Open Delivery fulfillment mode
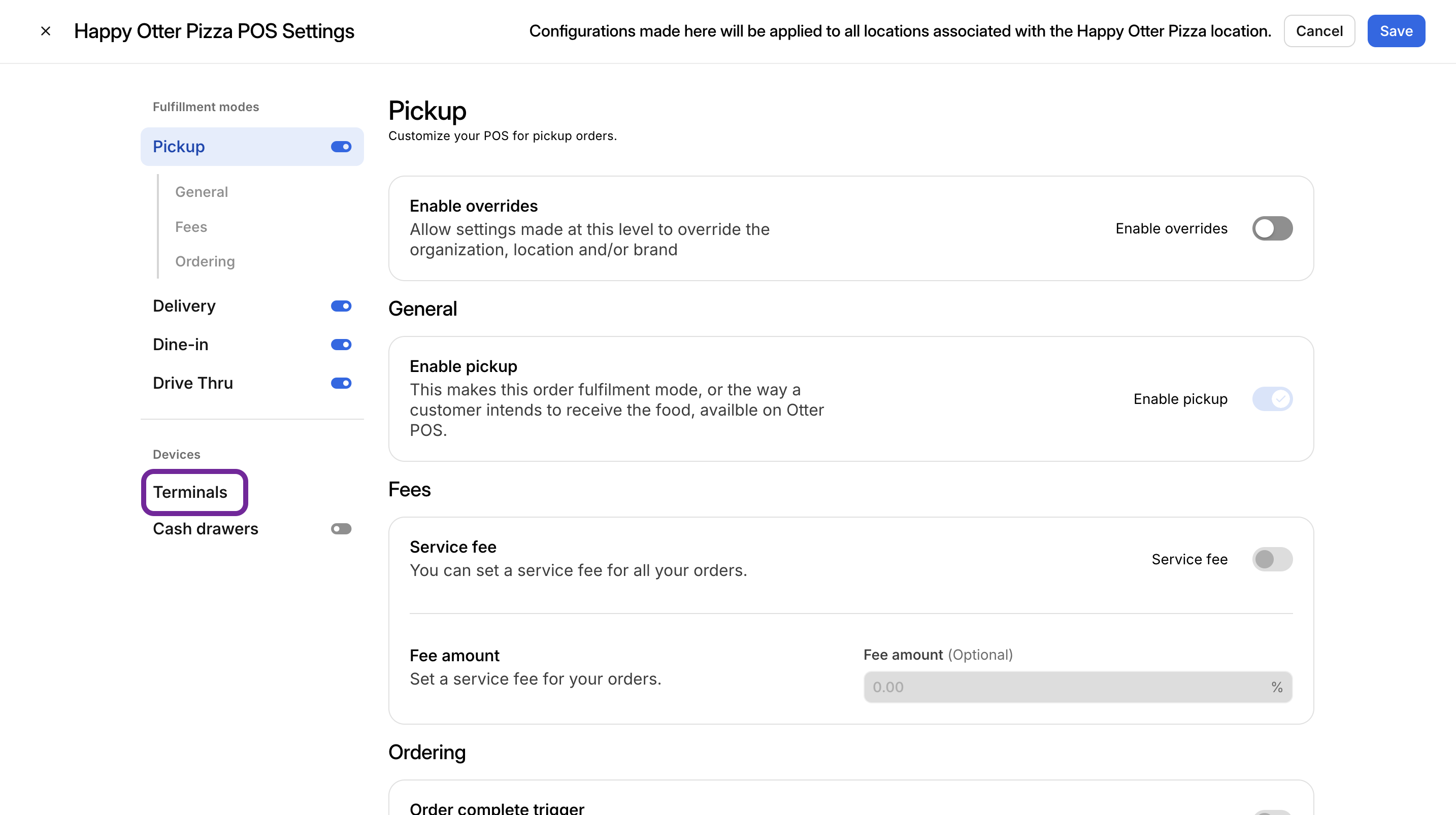1456x815 pixels. pos(184,306)
